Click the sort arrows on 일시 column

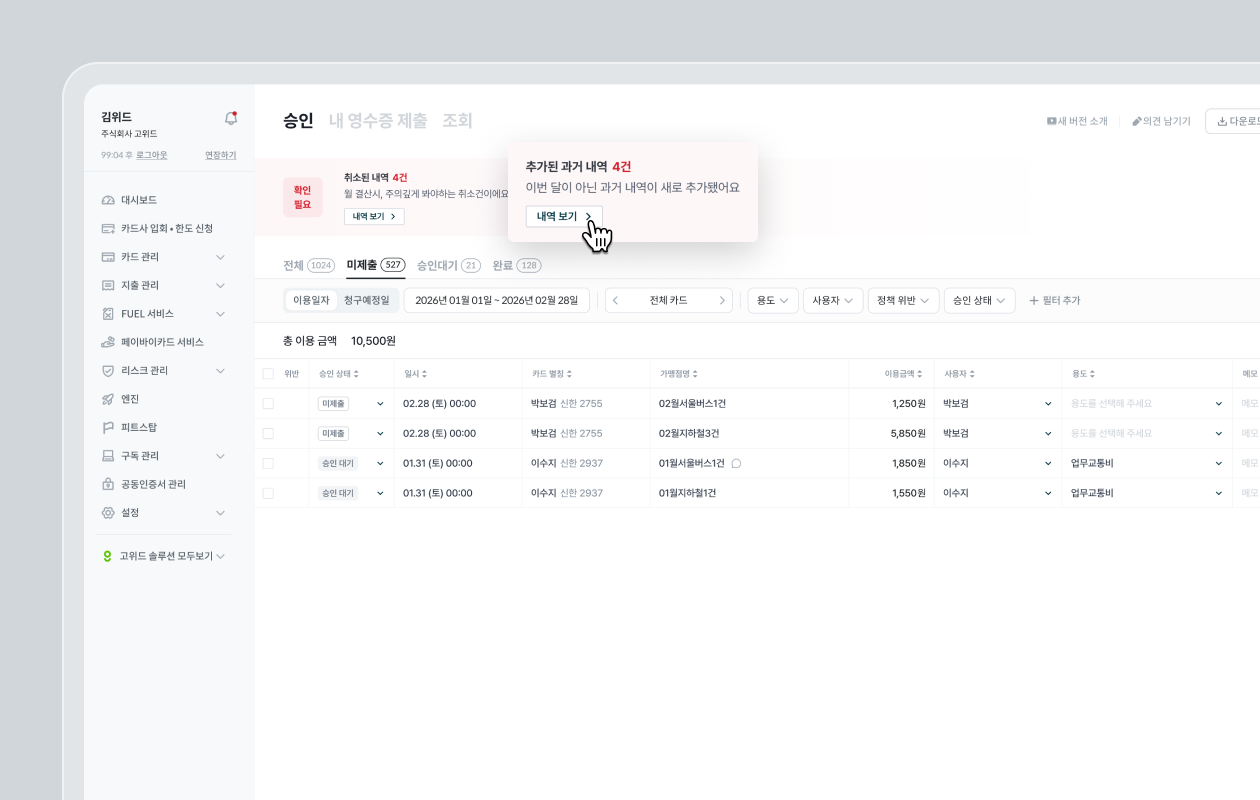424,374
